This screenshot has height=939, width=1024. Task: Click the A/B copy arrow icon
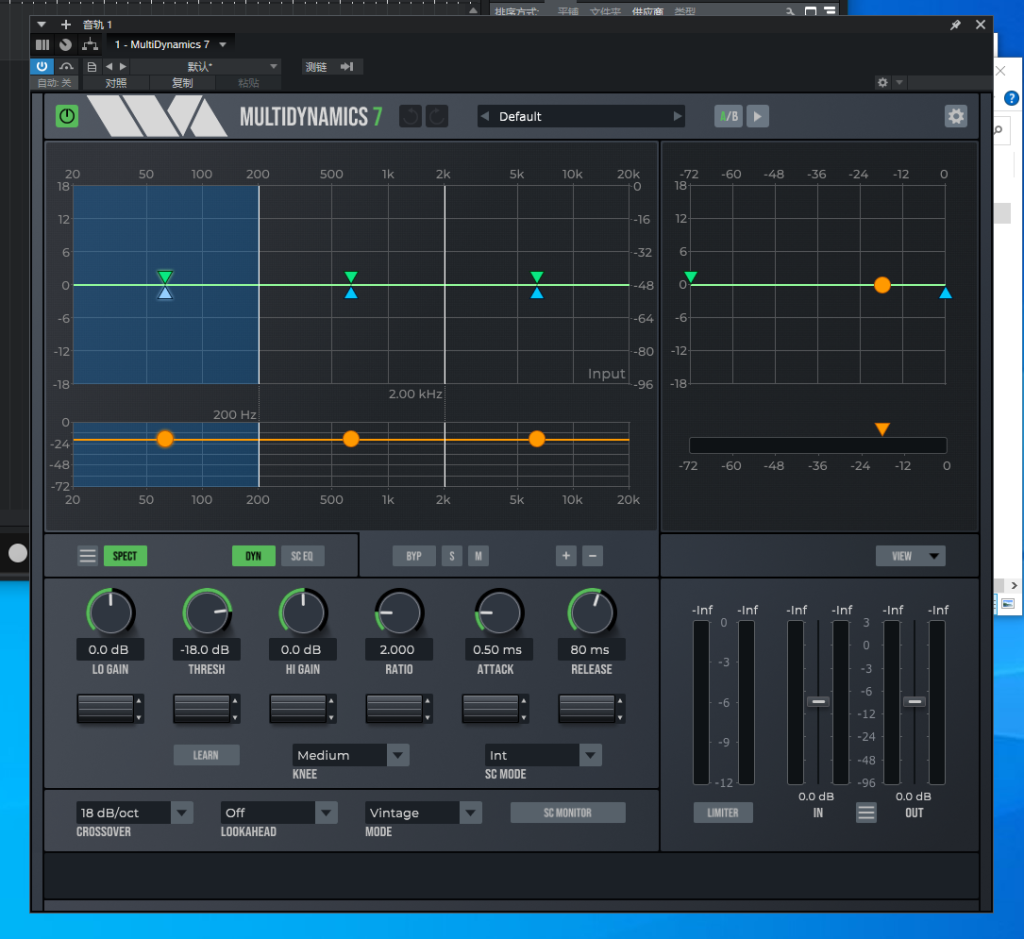(757, 117)
